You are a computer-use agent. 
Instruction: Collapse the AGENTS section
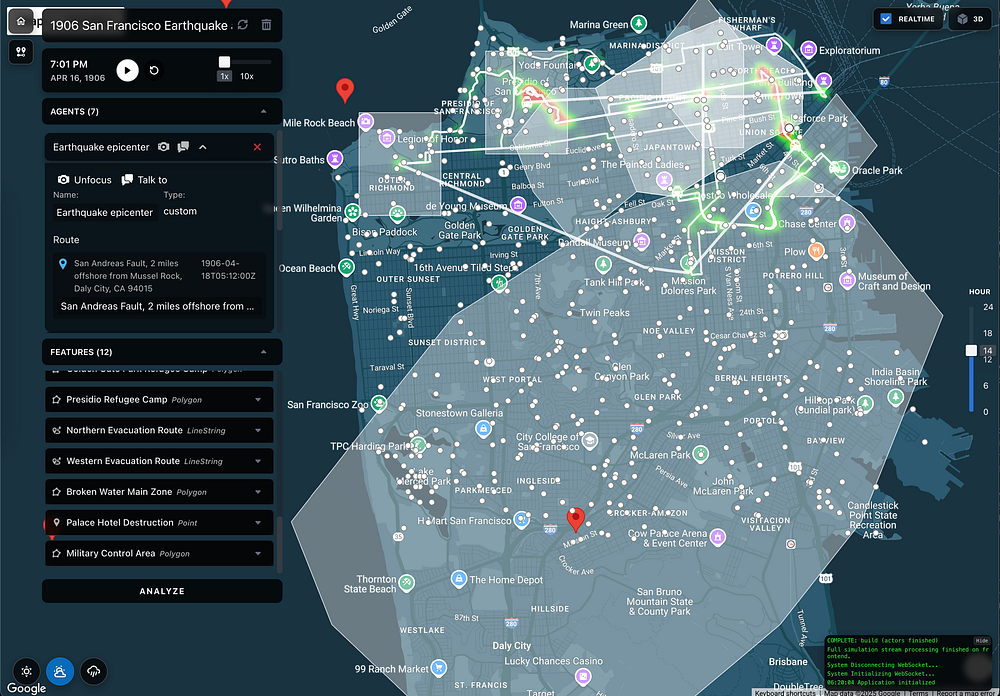[263, 112]
